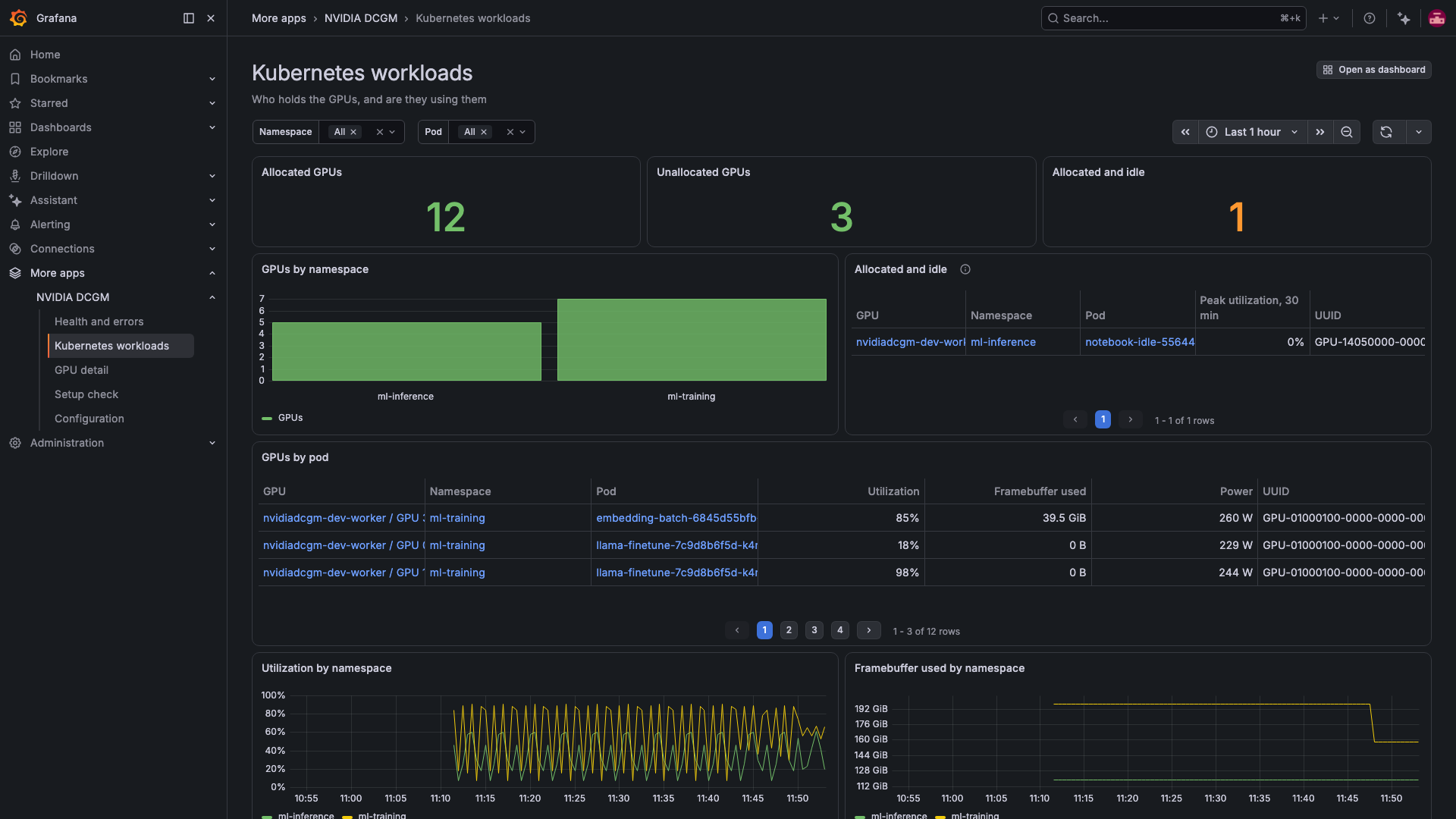Expand the Dashboards section chevron
This screenshot has height=819, width=1456.
[x=212, y=127]
